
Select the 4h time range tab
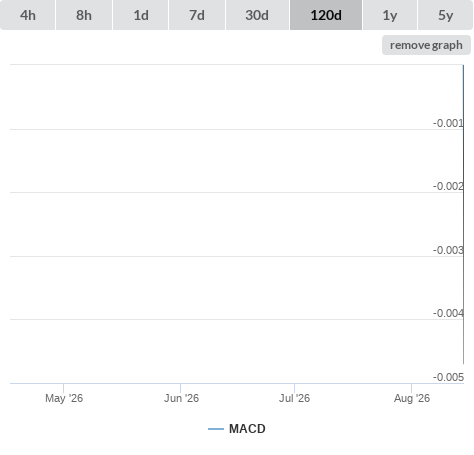coord(28,15)
